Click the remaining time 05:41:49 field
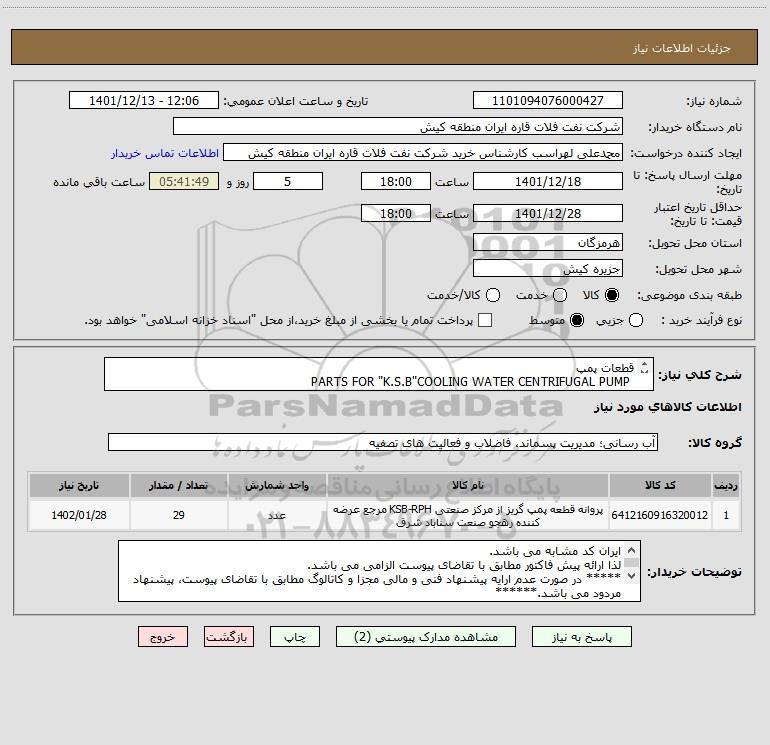Image resolution: width=770 pixels, height=745 pixels. 184,181
